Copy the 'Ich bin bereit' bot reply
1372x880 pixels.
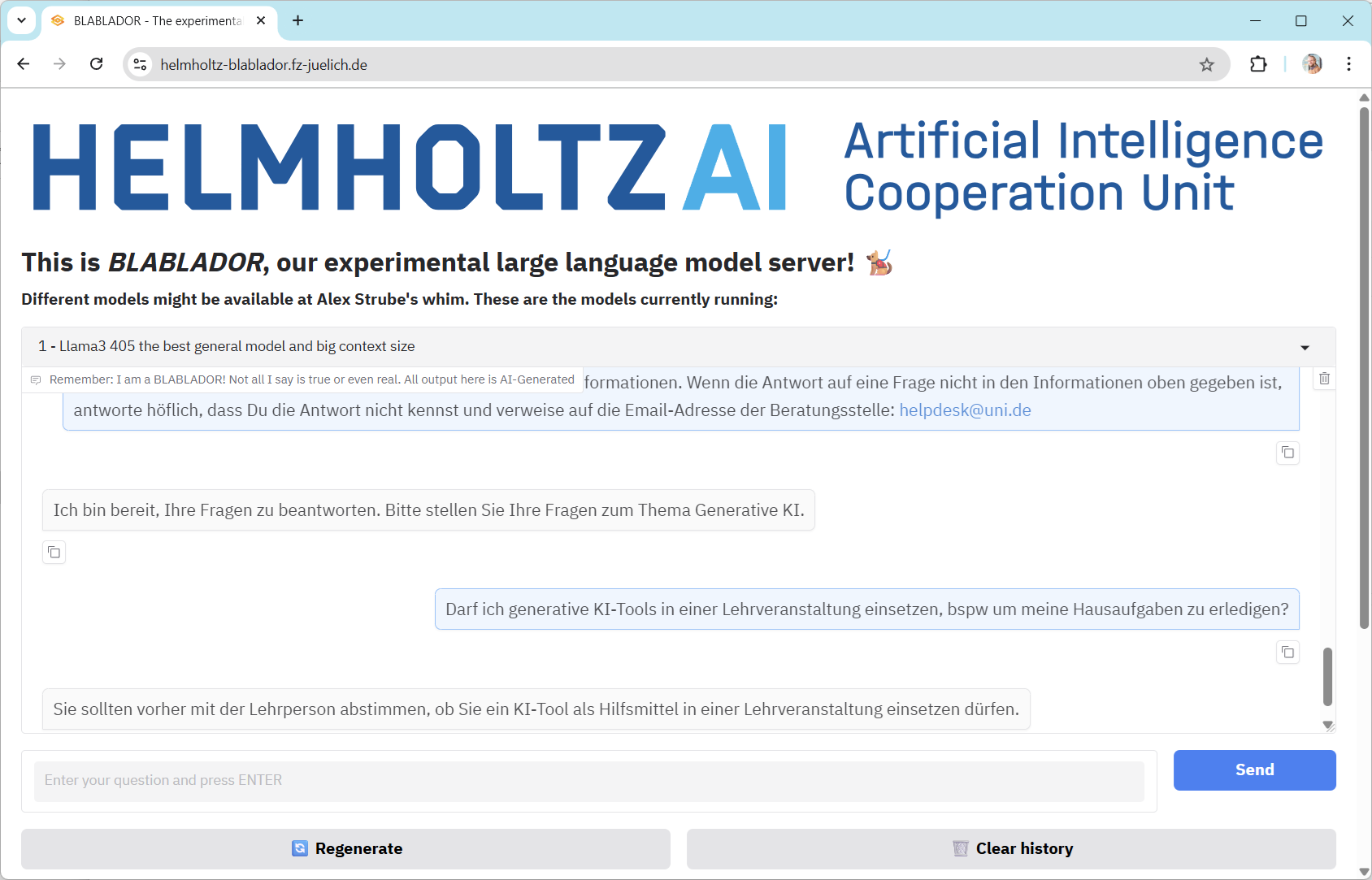(54, 553)
